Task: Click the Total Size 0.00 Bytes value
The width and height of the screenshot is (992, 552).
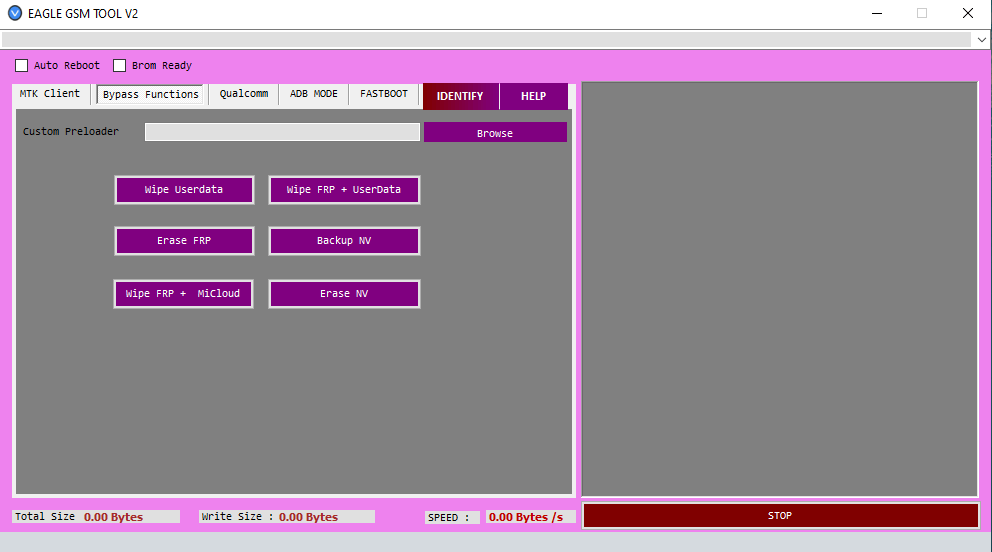Action: point(114,517)
